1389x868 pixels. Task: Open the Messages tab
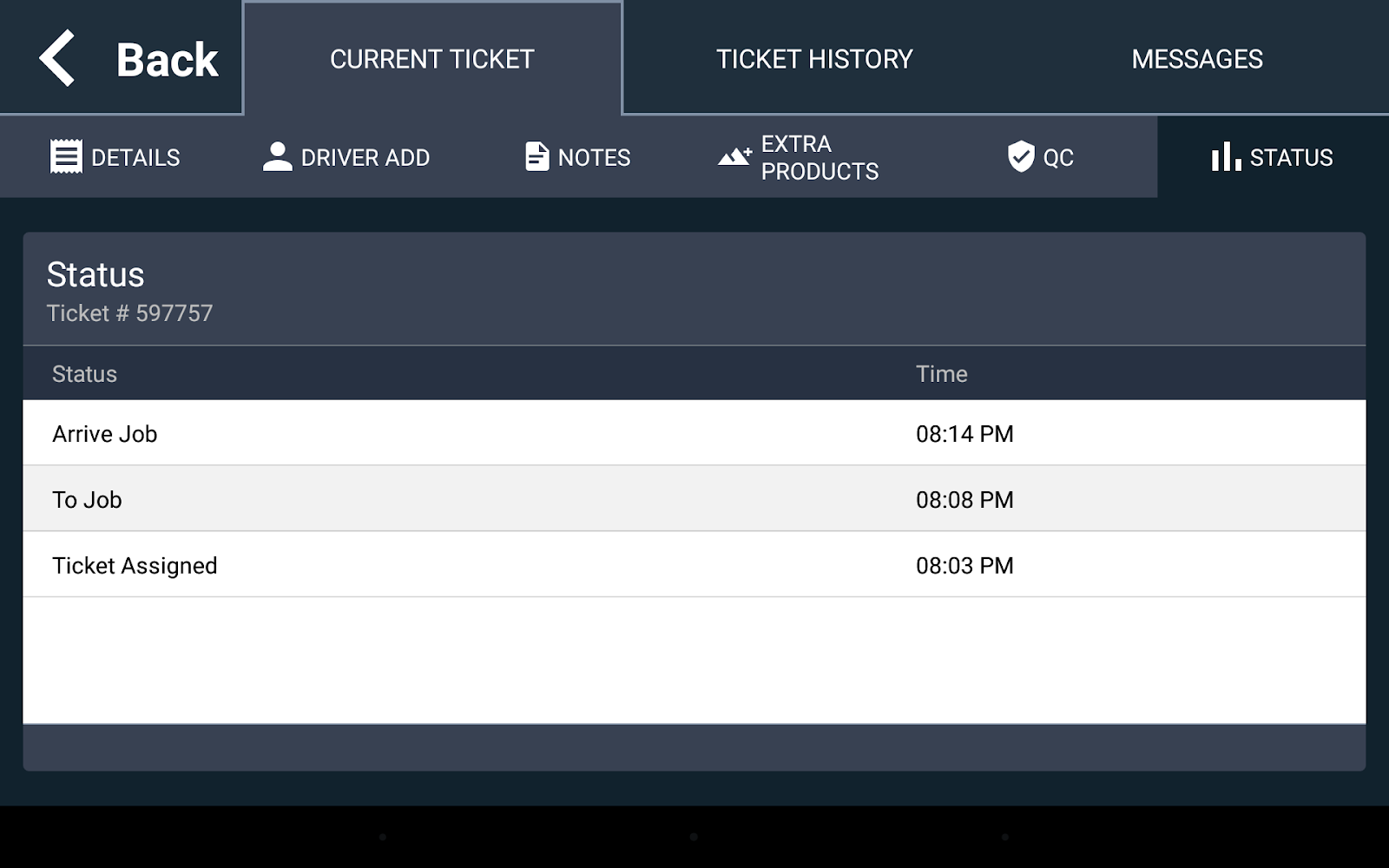coord(1197,58)
